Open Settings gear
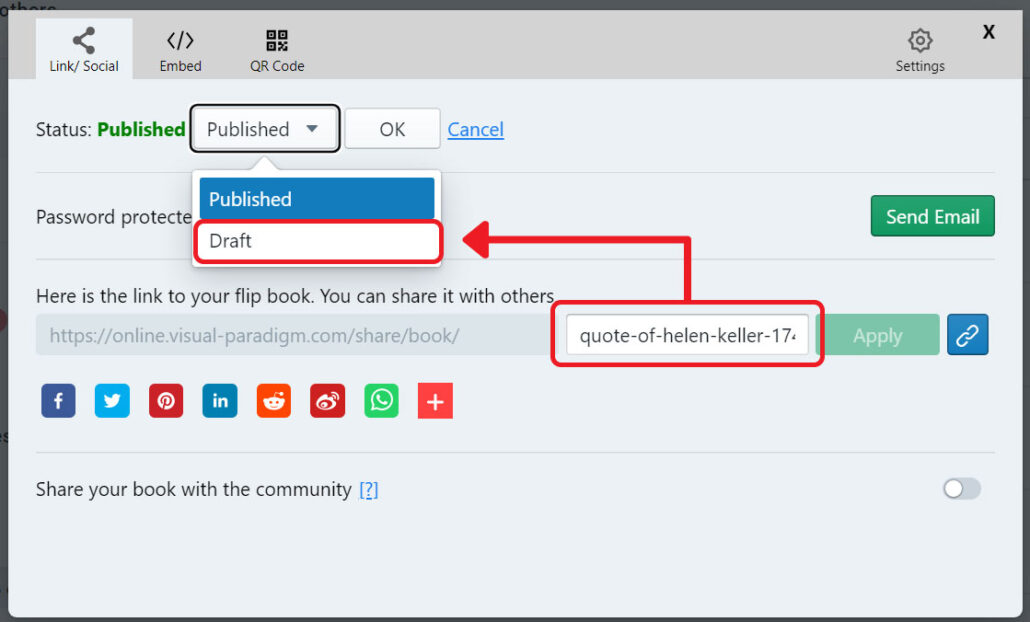 point(919,50)
